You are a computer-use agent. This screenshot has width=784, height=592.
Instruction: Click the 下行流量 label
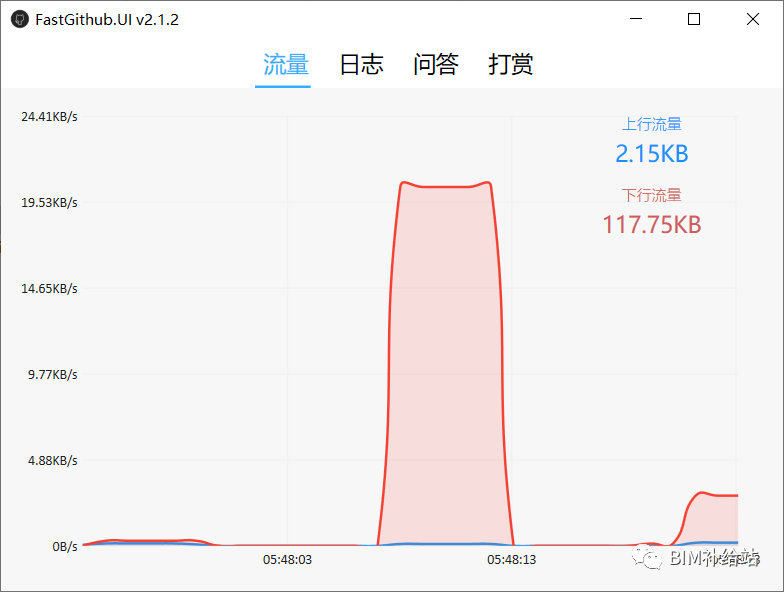[x=652, y=195]
